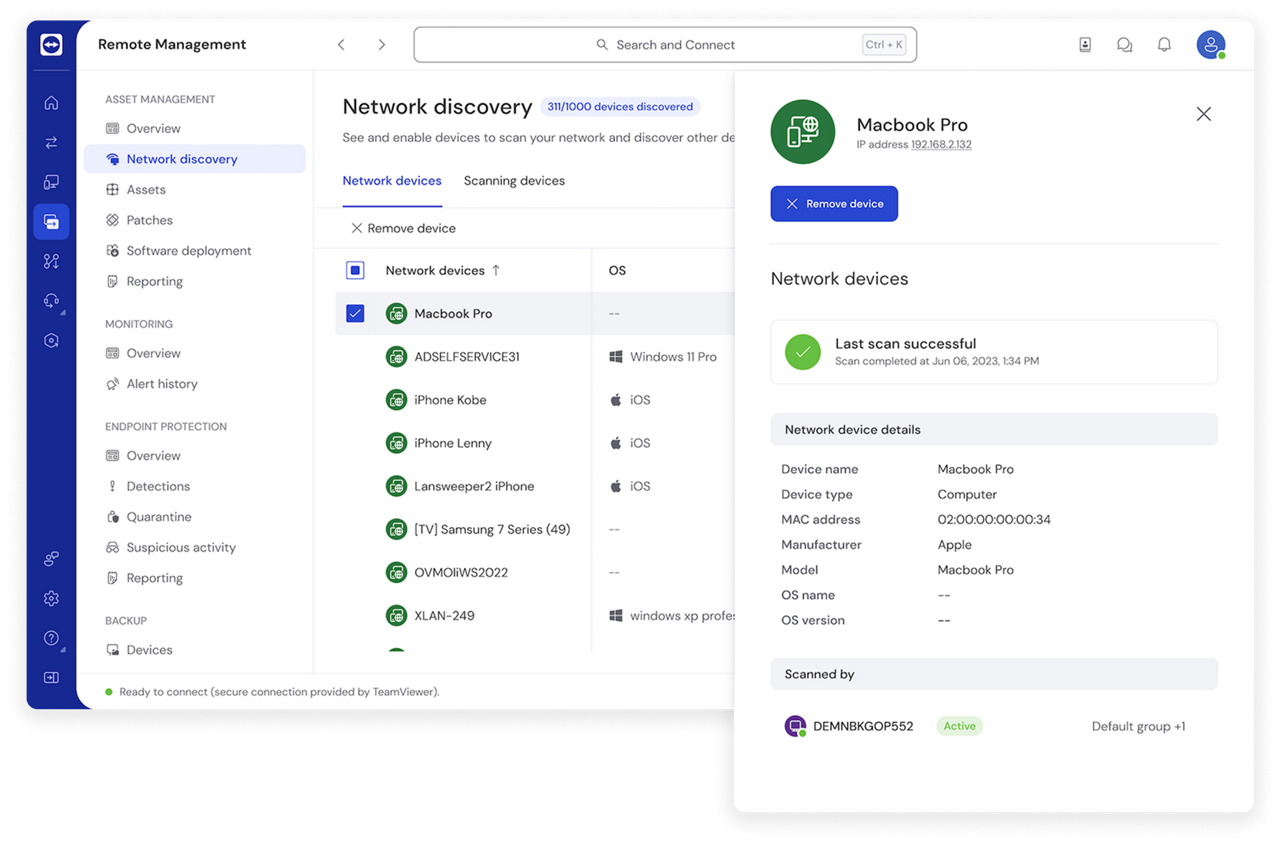Sort by Network devices column arrow
This screenshot has height=844, width=1280.
[x=496, y=270]
